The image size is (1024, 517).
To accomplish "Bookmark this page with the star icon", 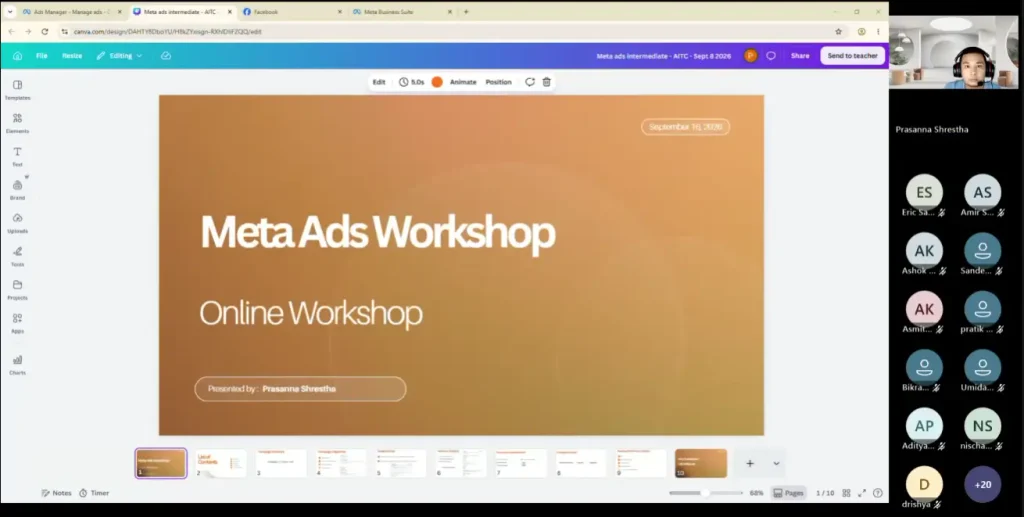I will pyautogui.click(x=839, y=31).
